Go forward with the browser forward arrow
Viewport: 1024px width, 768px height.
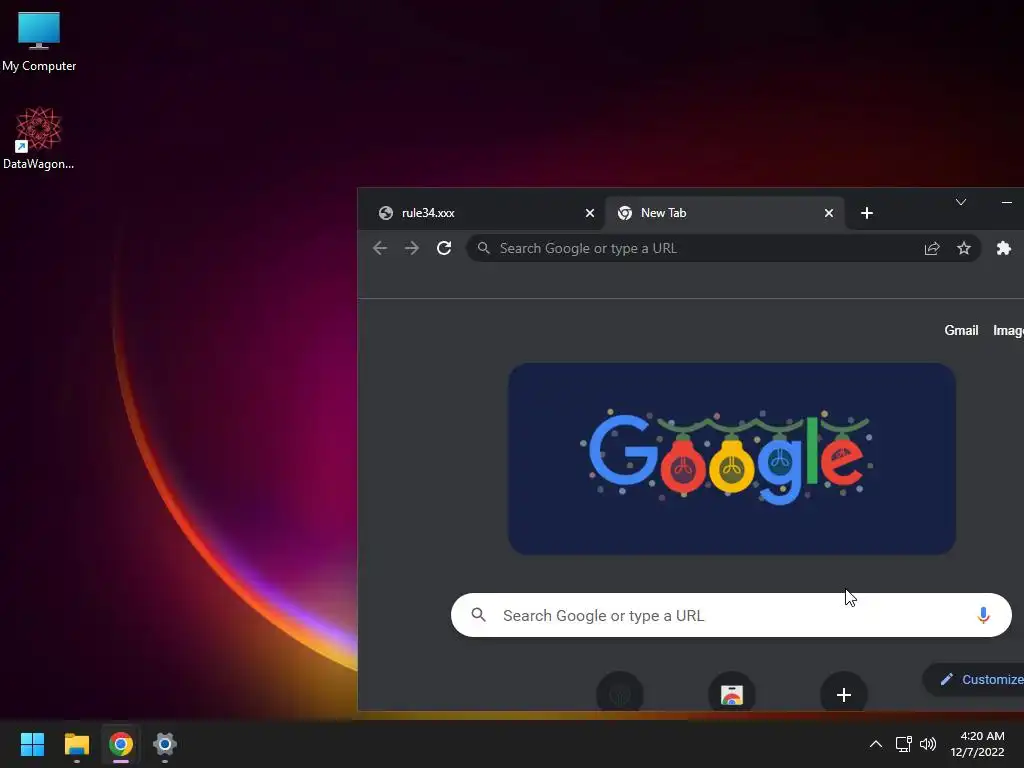pos(411,248)
